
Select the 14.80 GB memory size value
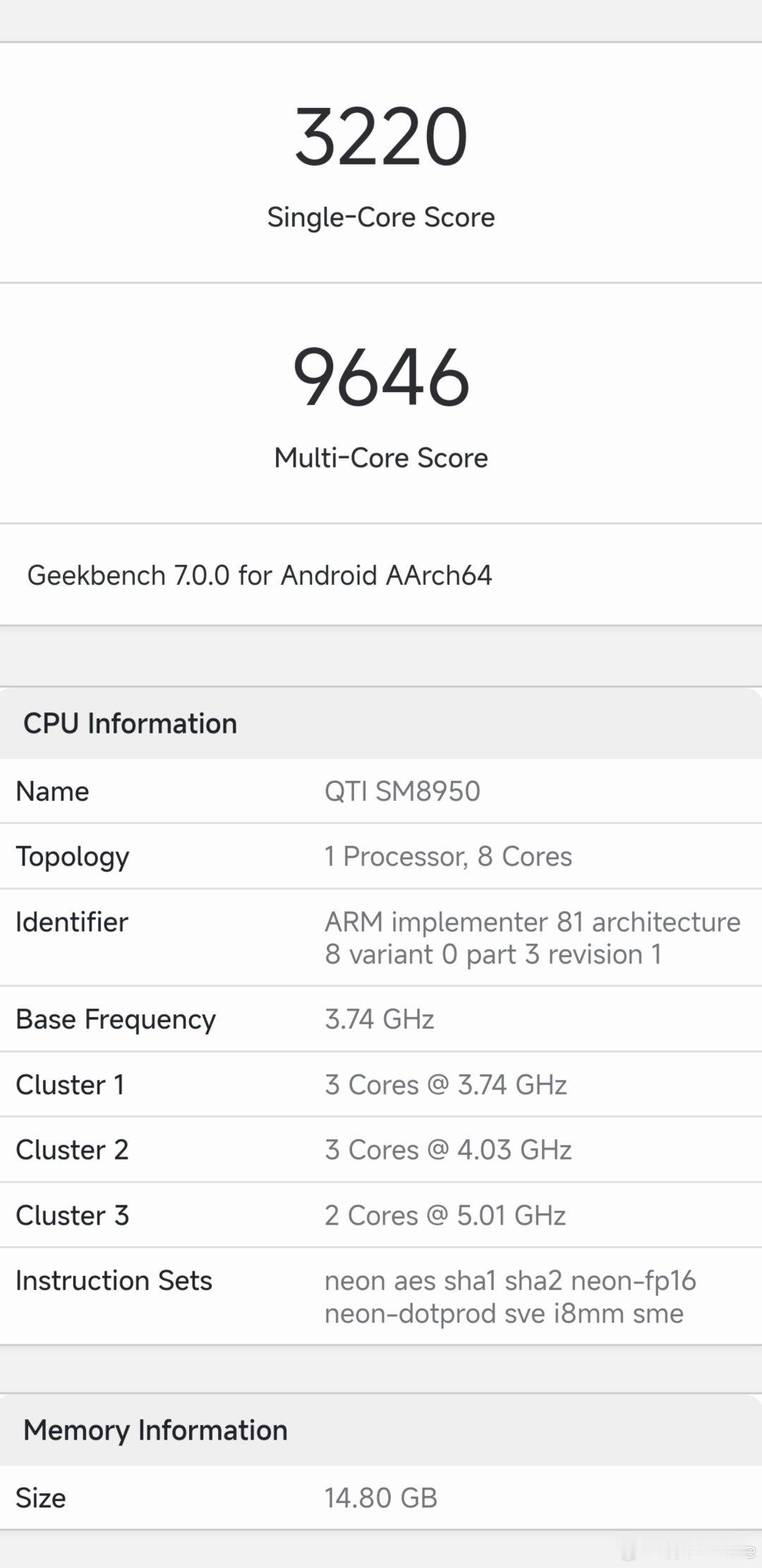381,1498
